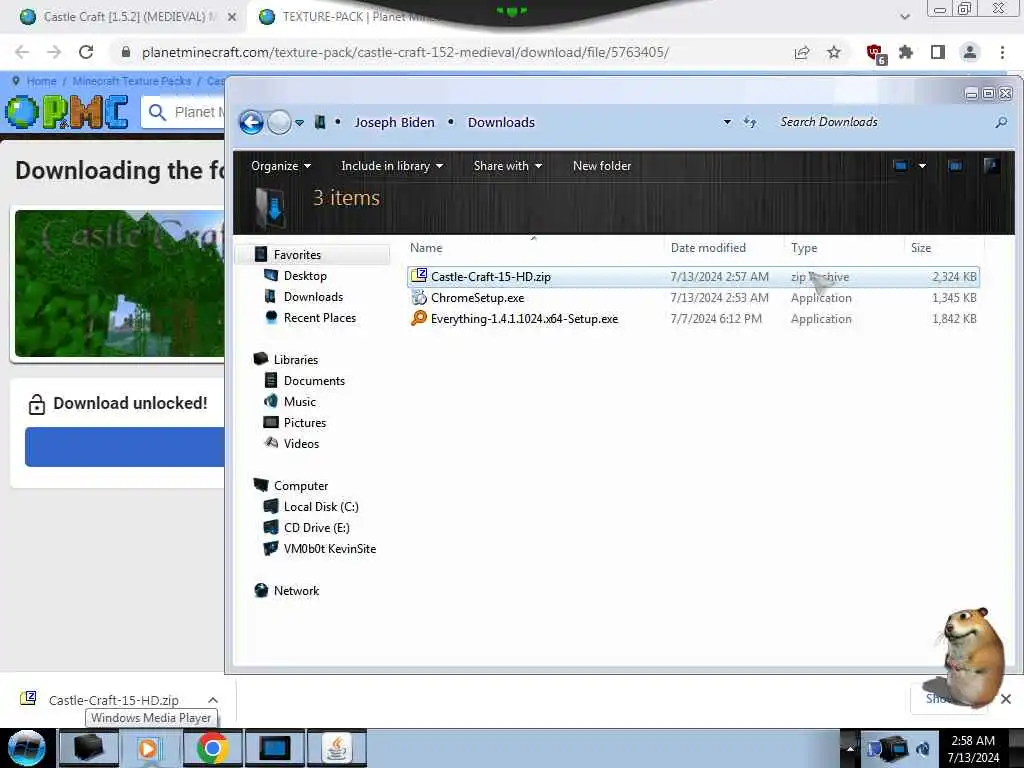Select ChromeSetup.exe file
The width and height of the screenshot is (1024, 768).
click(x=477, y=298)
